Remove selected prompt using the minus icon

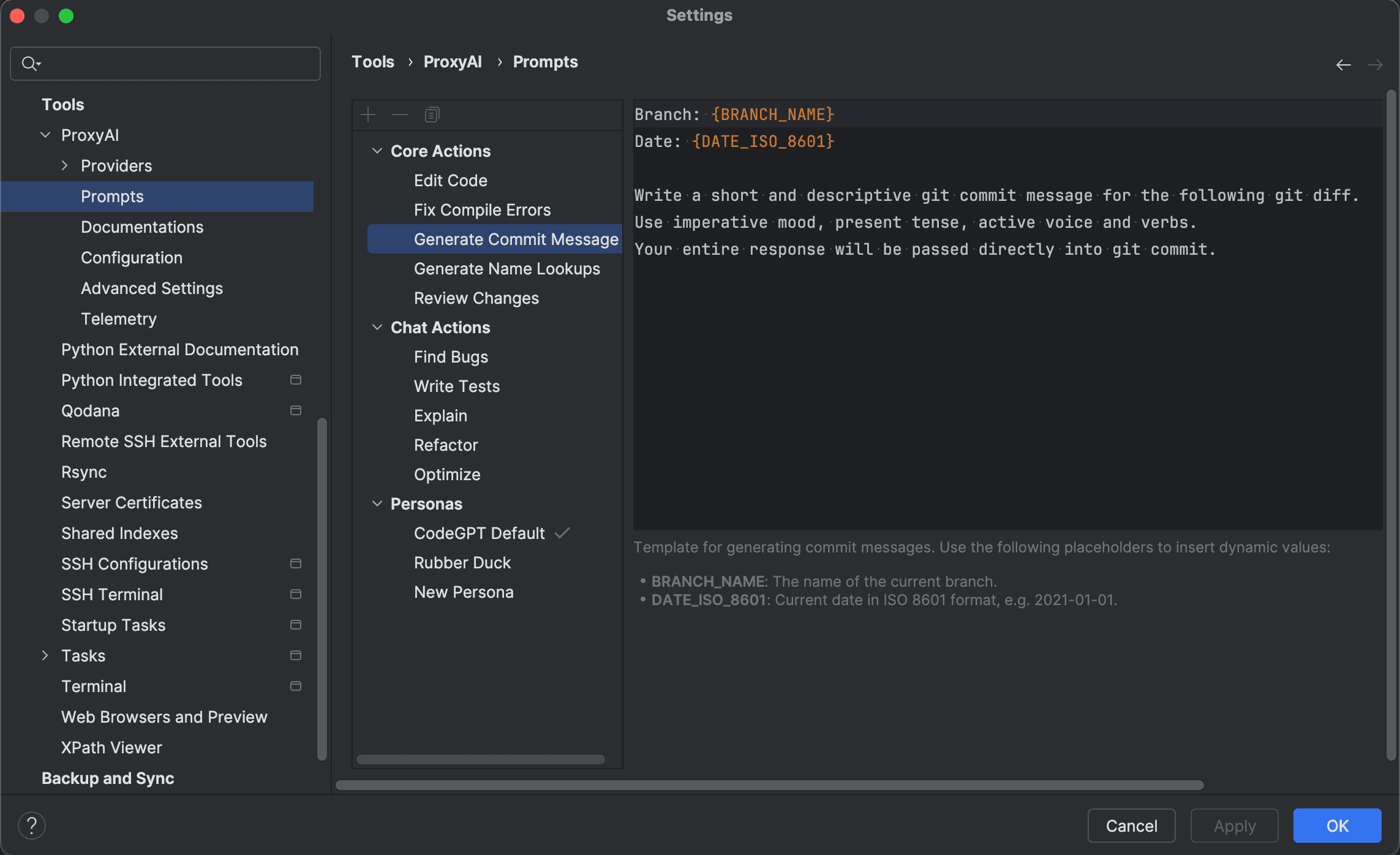coord(400,115)
